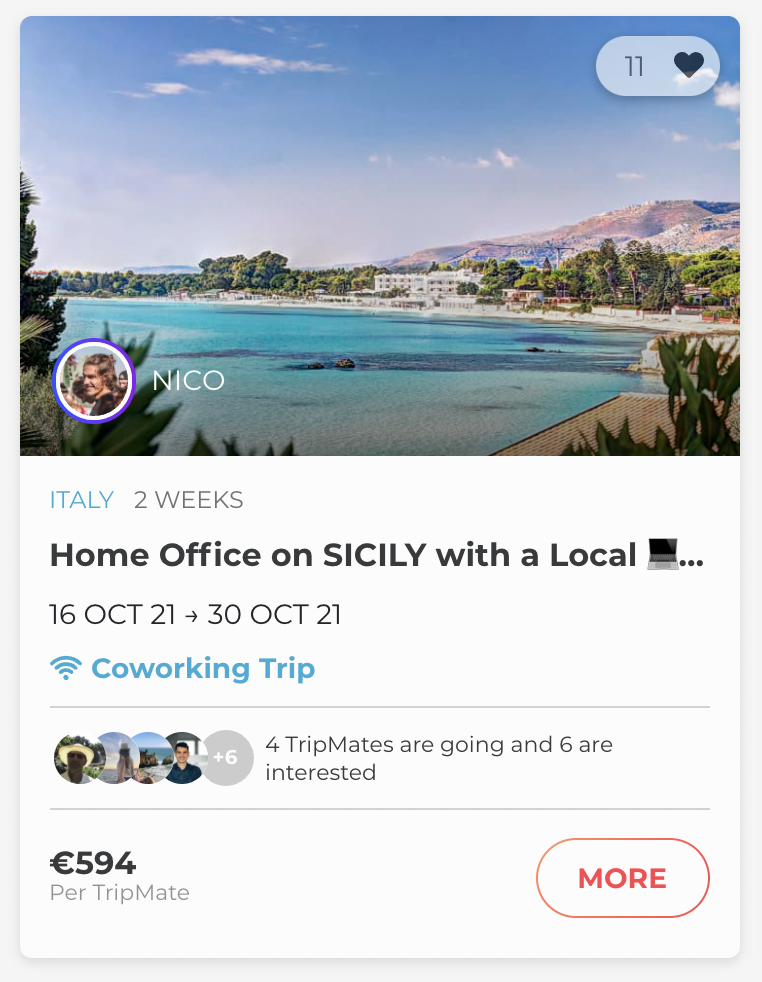Click the NICO organizer name

click(x=188, y=381)
